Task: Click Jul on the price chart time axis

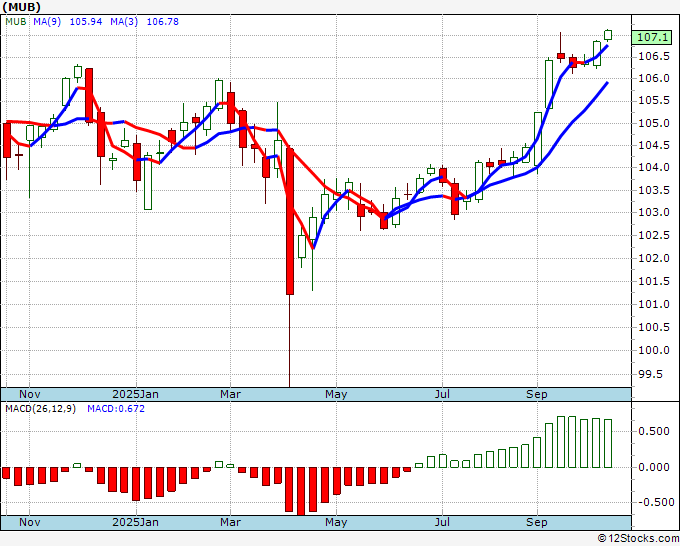Action: point(442,394)
